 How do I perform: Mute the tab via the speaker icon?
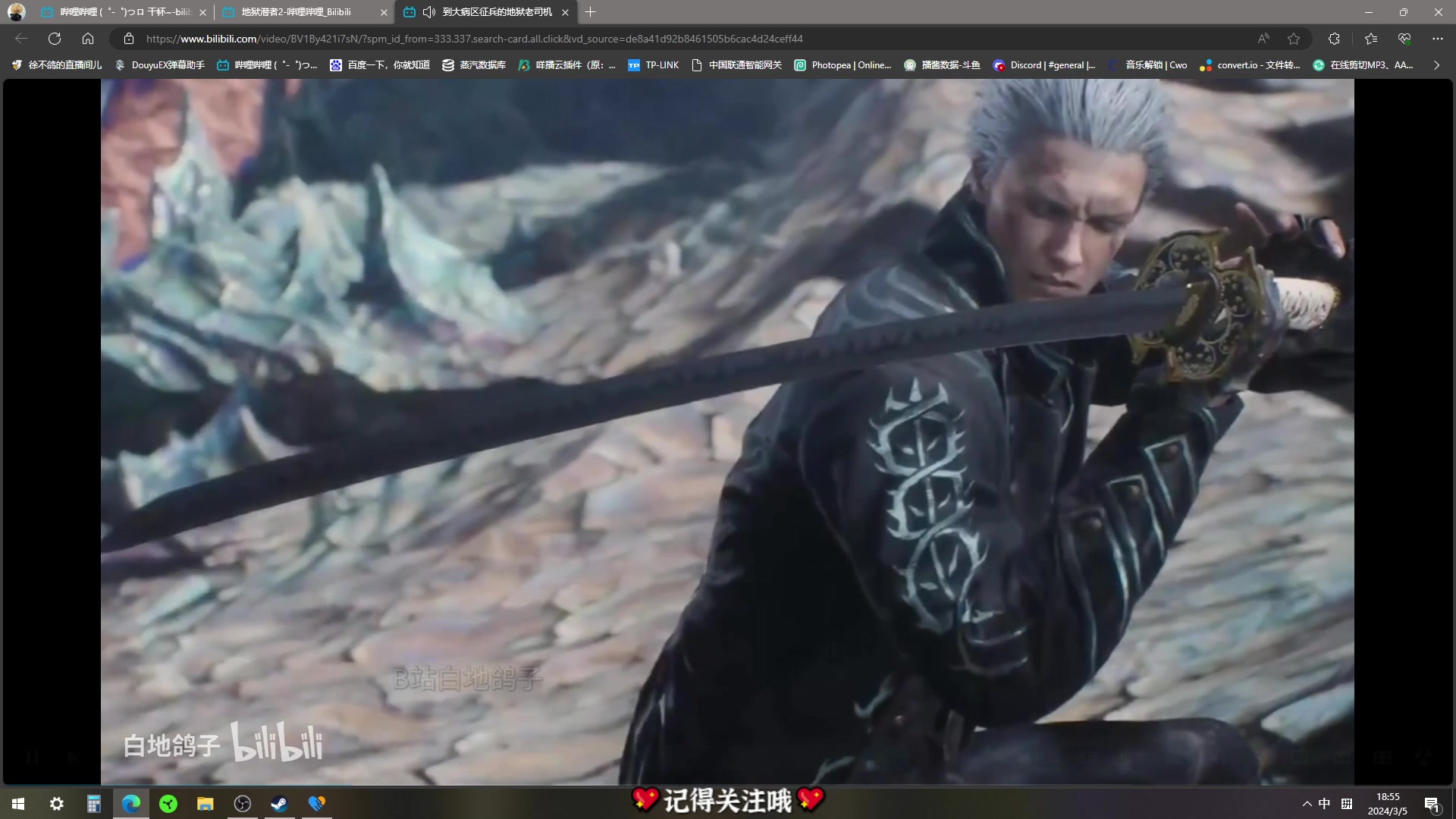tap(429, 12)
